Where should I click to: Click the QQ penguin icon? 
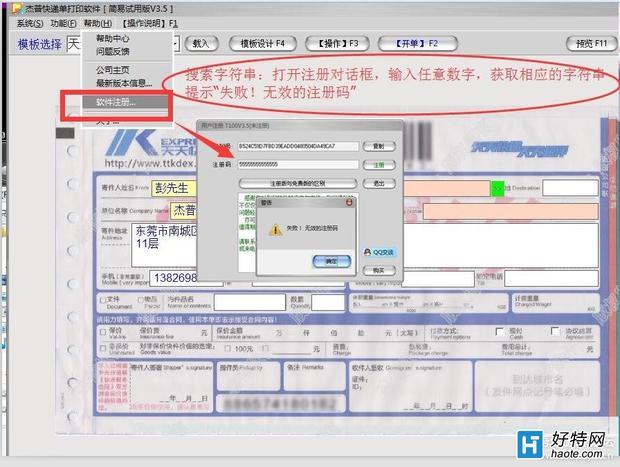click(x=367, y=252)
